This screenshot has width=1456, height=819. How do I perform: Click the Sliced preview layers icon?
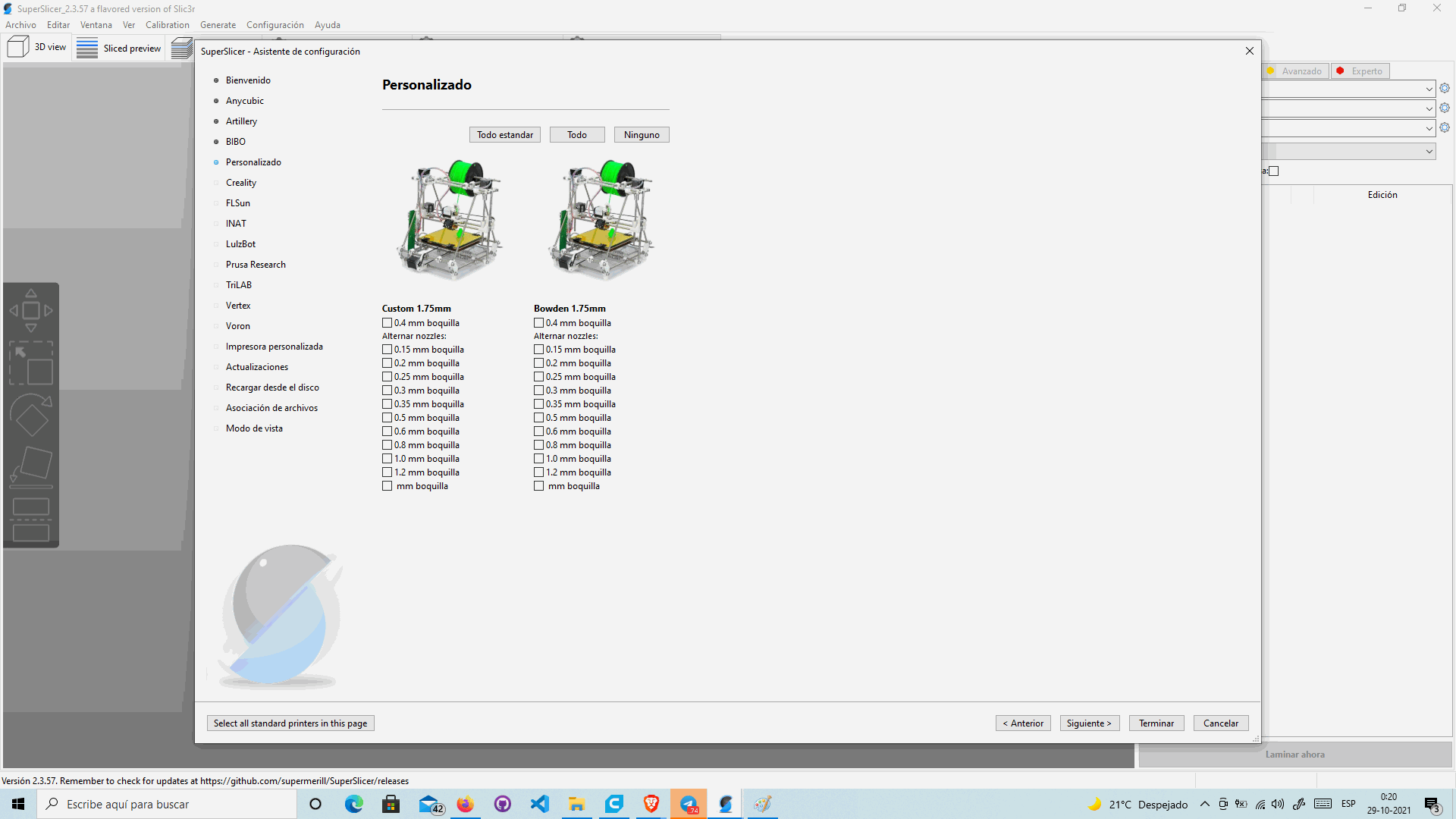pyautogui.click(x=87, y=48)
